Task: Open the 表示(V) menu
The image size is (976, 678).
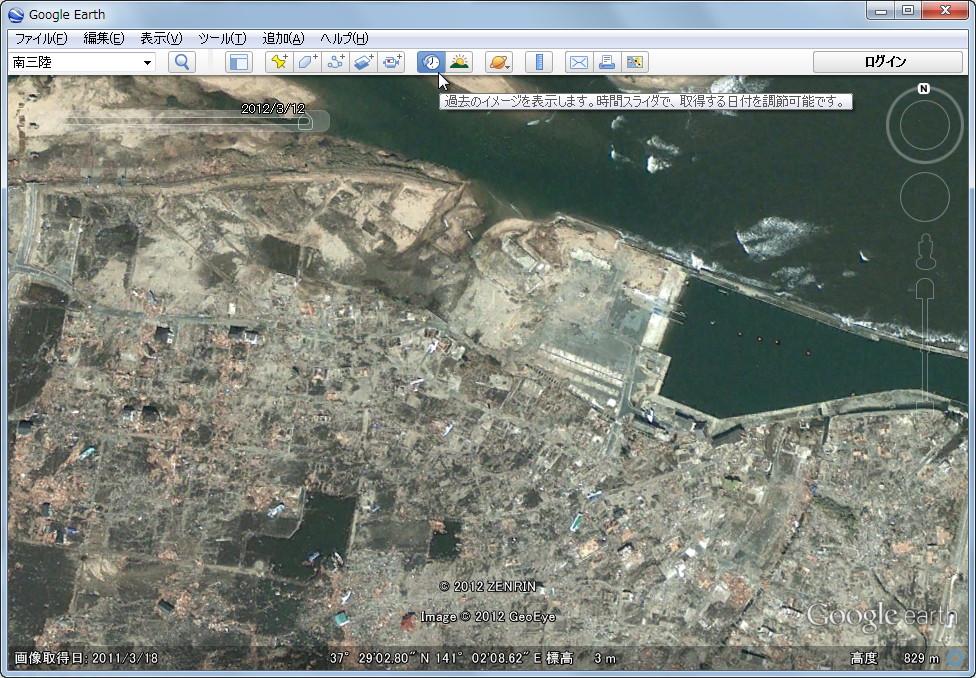Action: 161,39
